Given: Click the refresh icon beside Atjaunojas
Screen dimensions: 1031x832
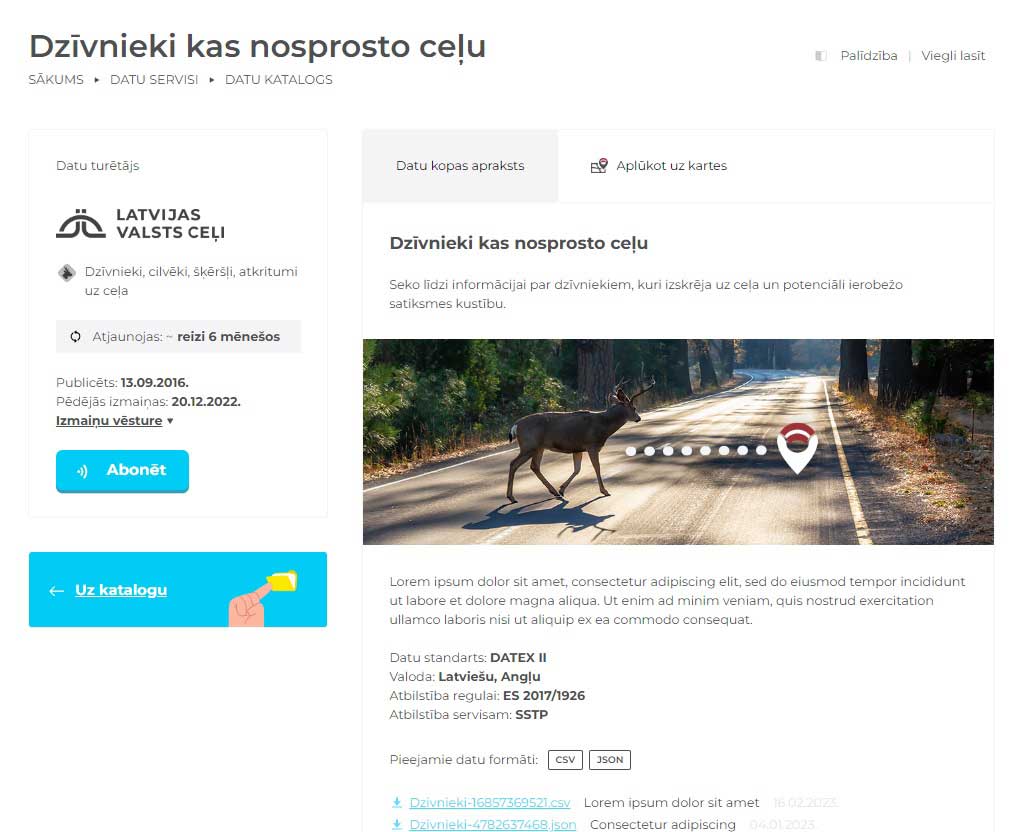Looking at the screenshot, I should point(76,337).
